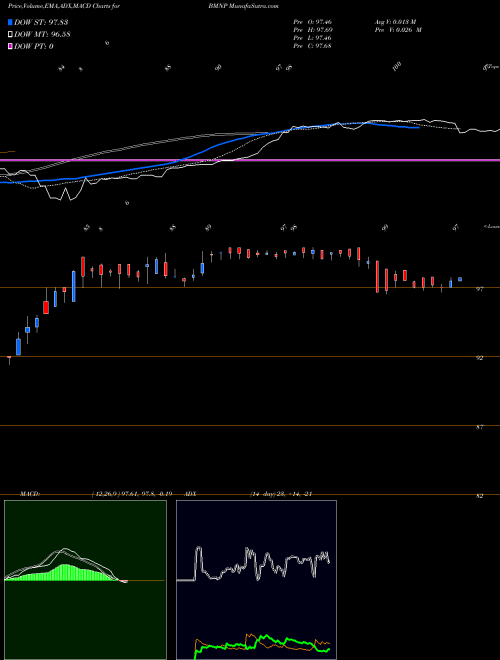Image resolution: width=500 pixels, height=660 pixels.
Task: Click the 'Pre C: 97.68' value
Action: (313, 46)
